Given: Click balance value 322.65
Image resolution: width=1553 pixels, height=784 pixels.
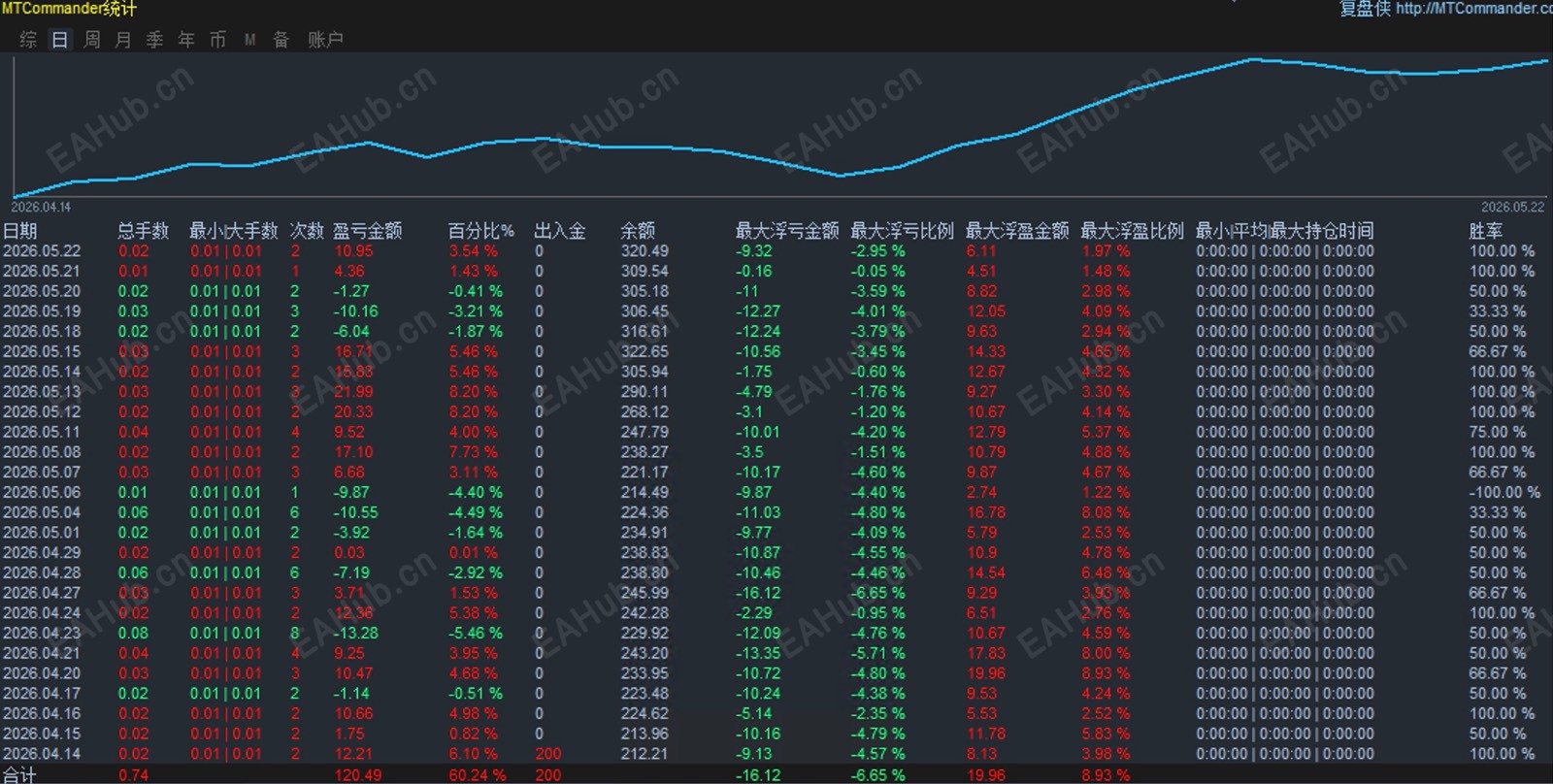Looking at the screenshot, I should (644, 352).
